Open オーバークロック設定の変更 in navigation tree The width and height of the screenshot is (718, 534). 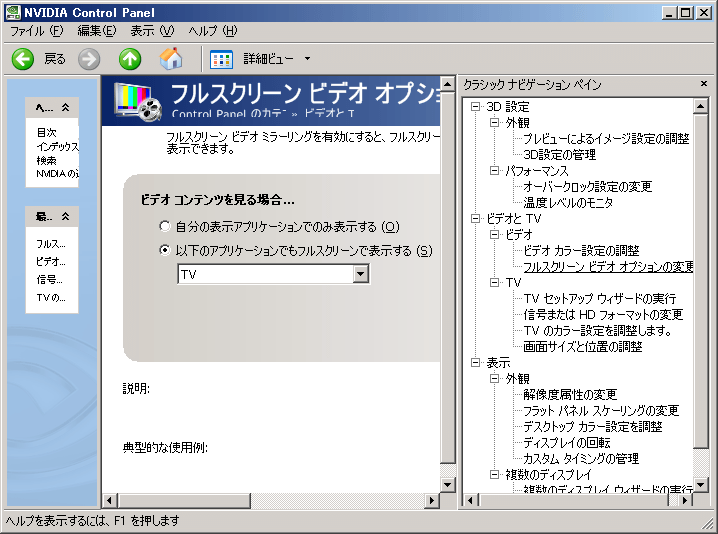coord(587,186)
